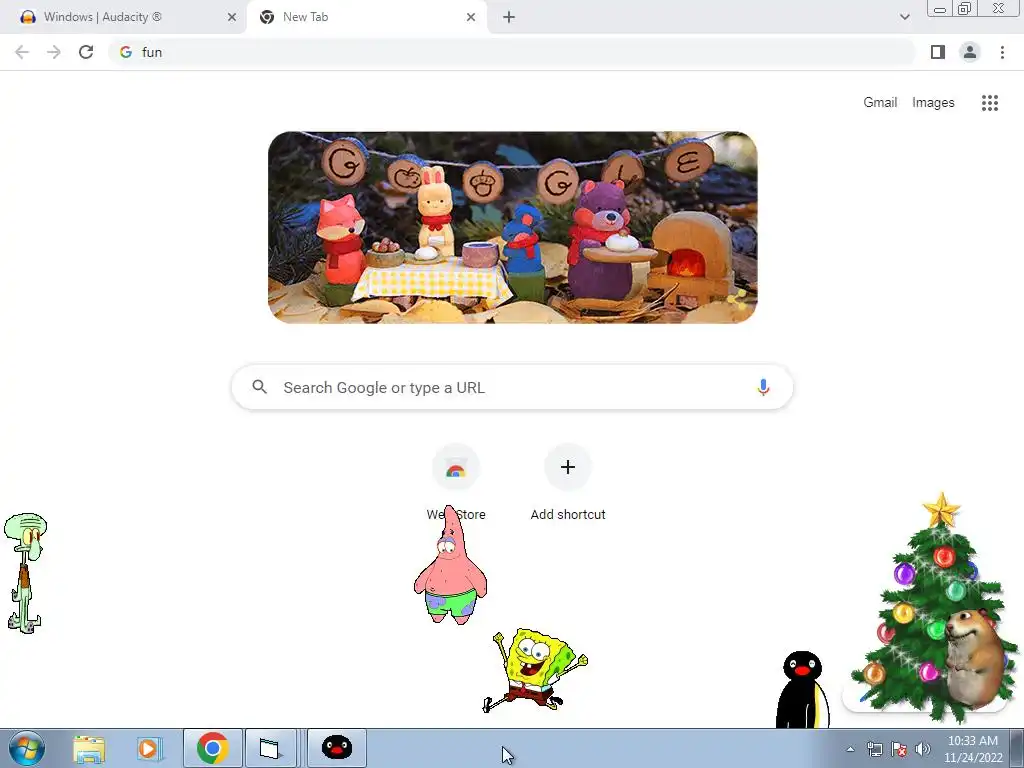1024x768 pixels.
Task: Click the Patrick Star desktop character
Action: coord(451,567)
